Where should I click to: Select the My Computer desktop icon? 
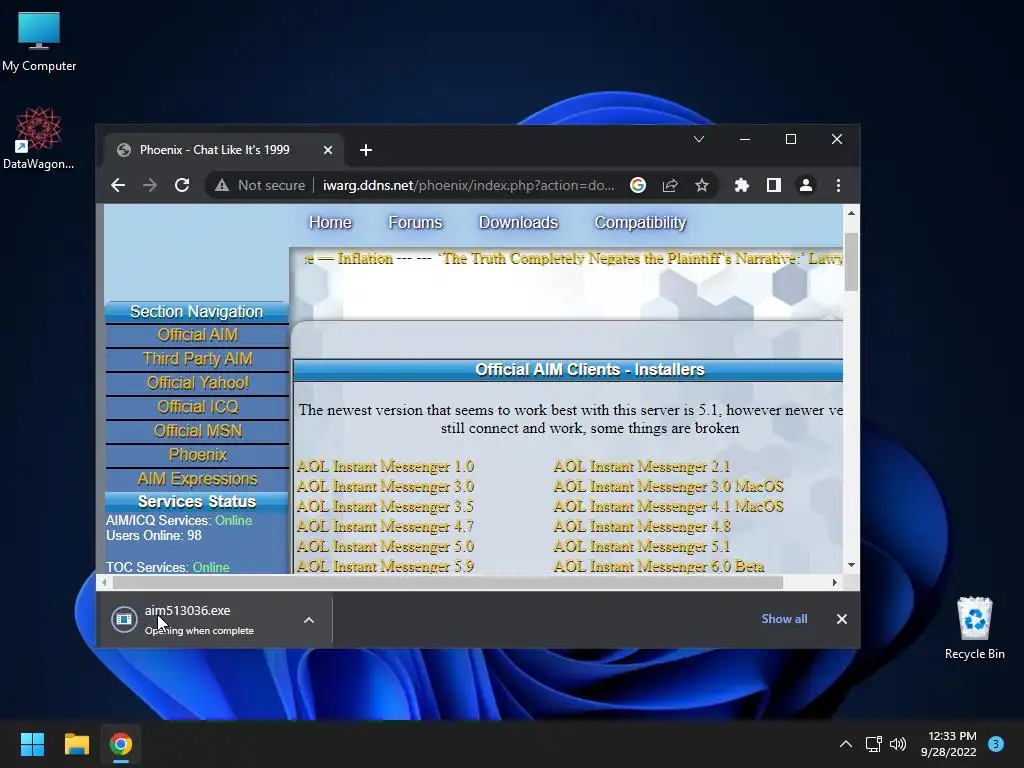[x=39, y=42]
